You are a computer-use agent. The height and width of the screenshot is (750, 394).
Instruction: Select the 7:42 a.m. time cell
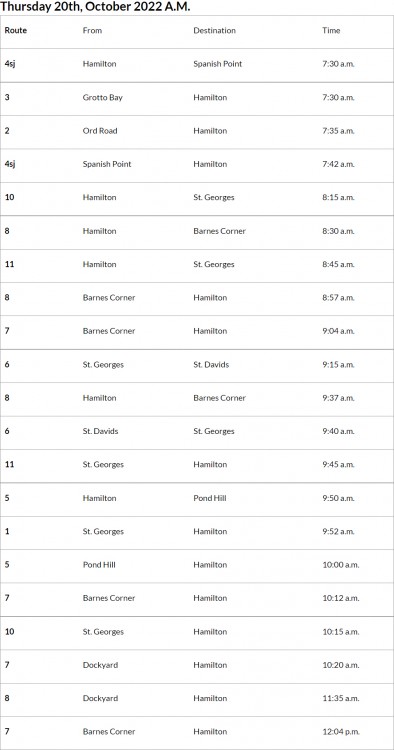(x=338, y=164)
